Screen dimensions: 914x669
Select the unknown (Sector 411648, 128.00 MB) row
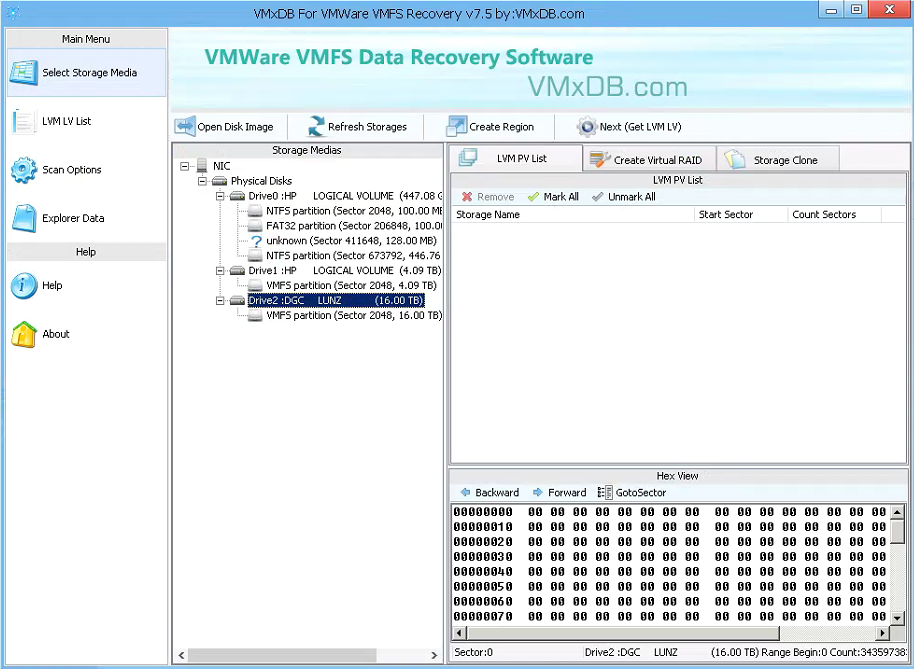tap(351, 241)
